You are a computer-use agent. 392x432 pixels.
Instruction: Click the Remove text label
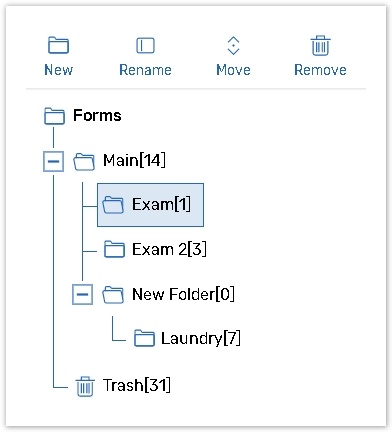[x=320, y=70]
